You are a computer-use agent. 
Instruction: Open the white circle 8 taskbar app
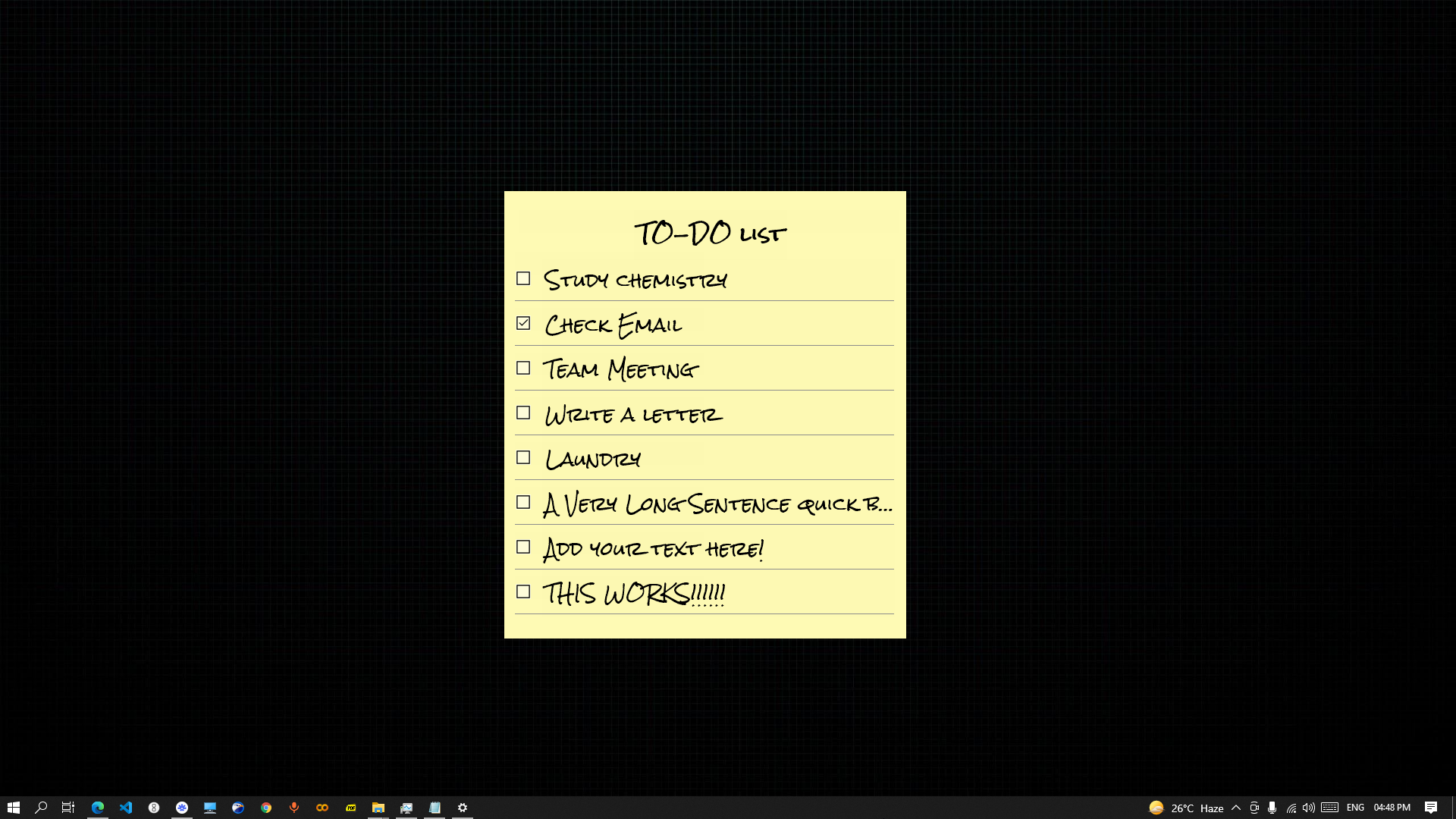tap(154, 808)
